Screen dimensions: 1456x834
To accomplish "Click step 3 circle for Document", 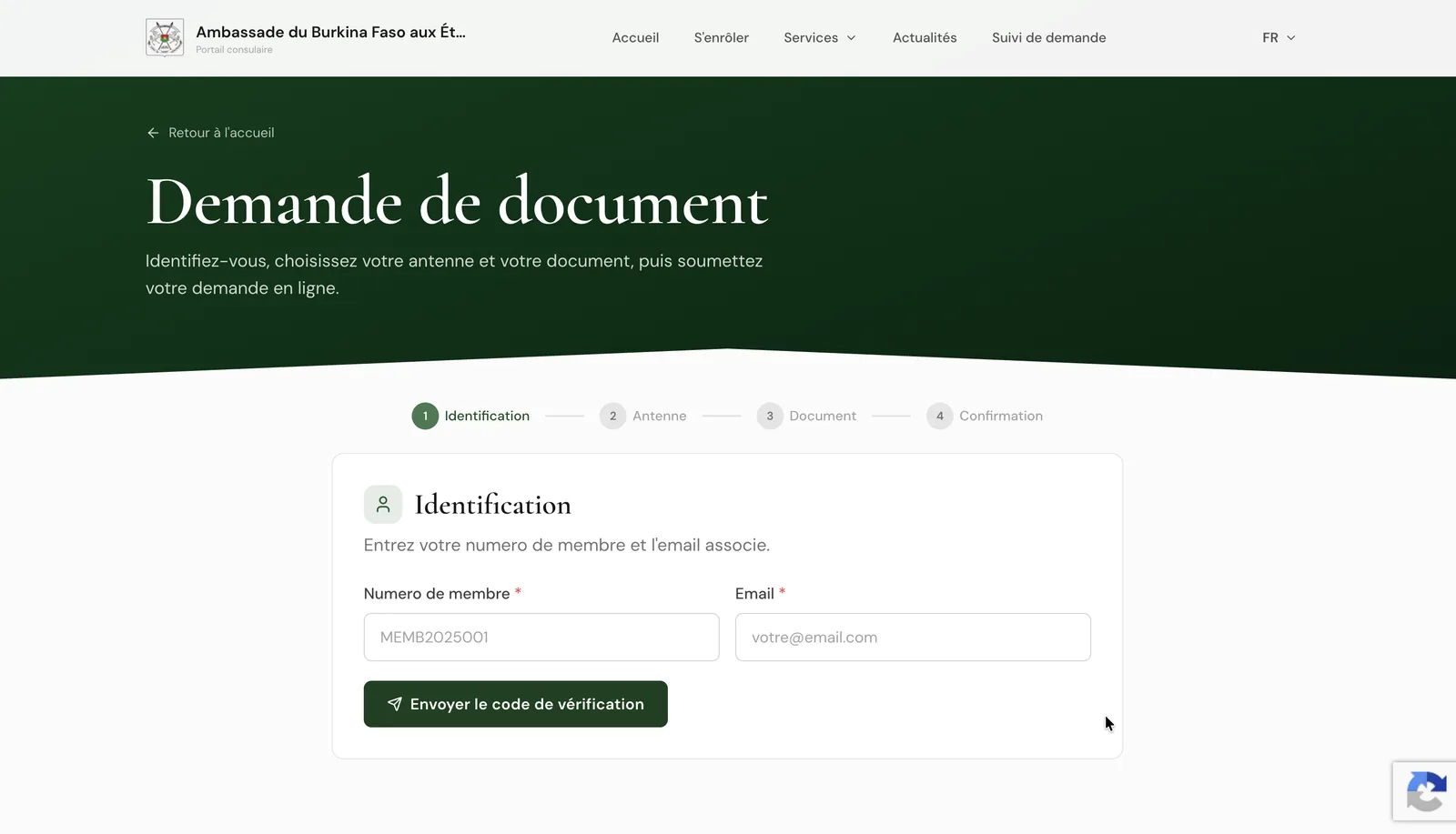I will (x=770, y=416).
